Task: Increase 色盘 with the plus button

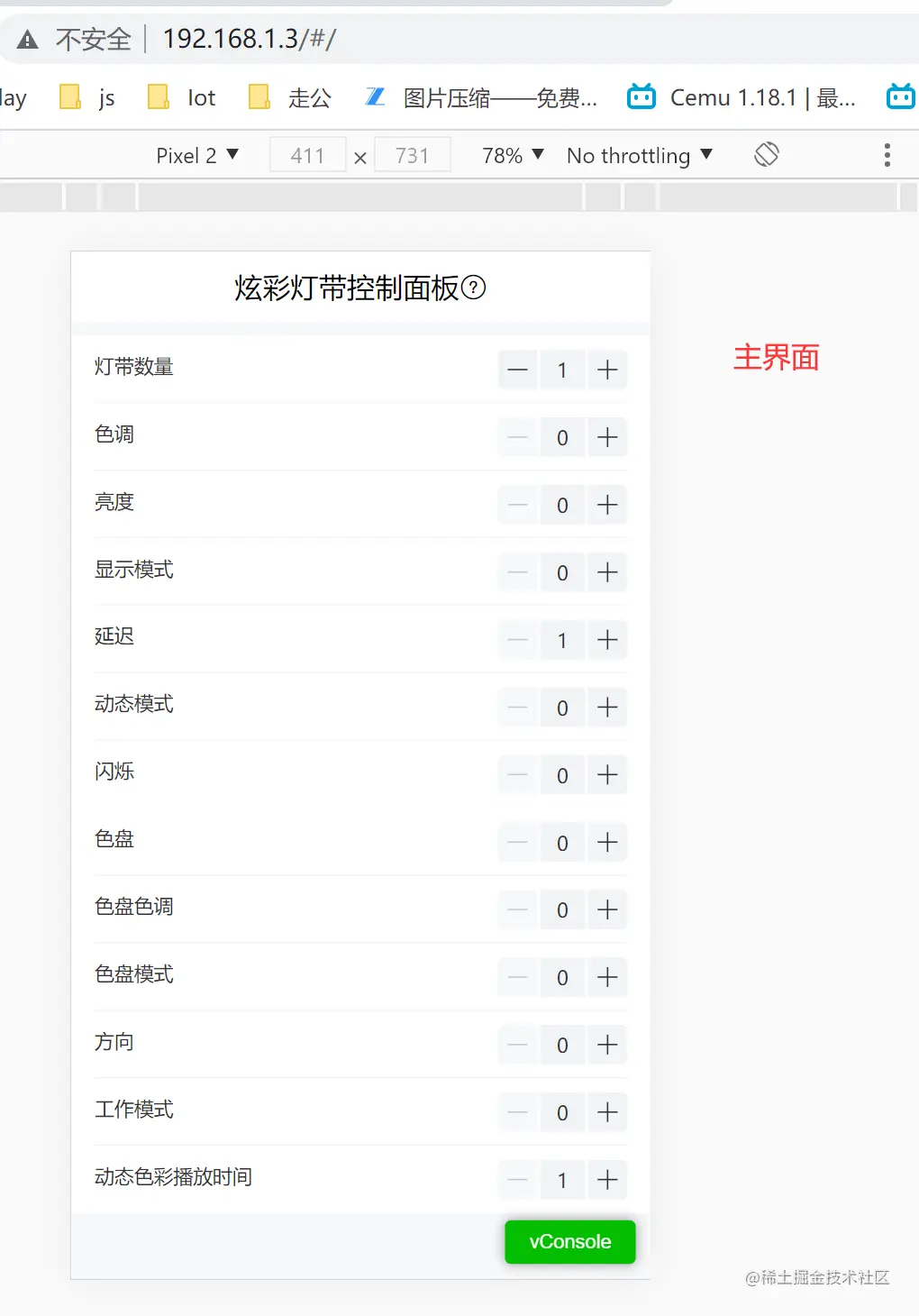Action: (x=607, y=843)
